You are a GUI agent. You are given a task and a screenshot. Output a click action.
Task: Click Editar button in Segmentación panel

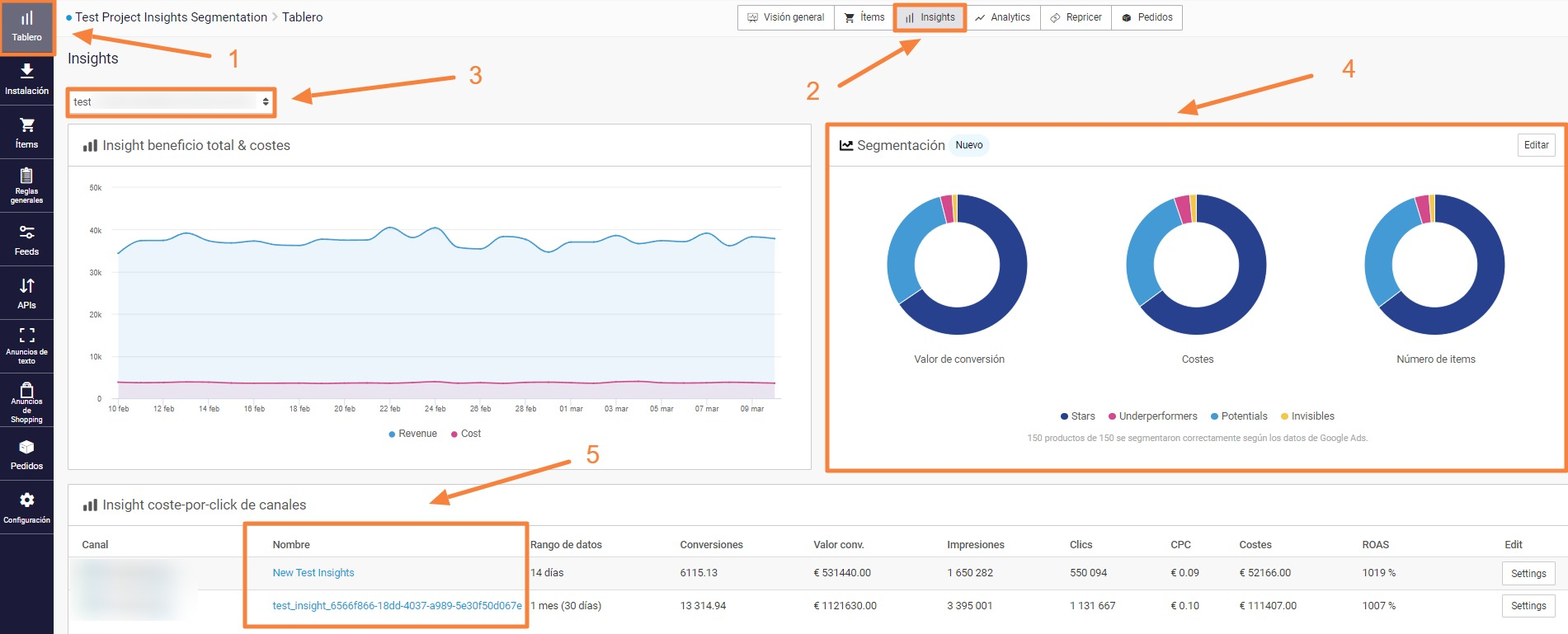tap(1536, 145)
